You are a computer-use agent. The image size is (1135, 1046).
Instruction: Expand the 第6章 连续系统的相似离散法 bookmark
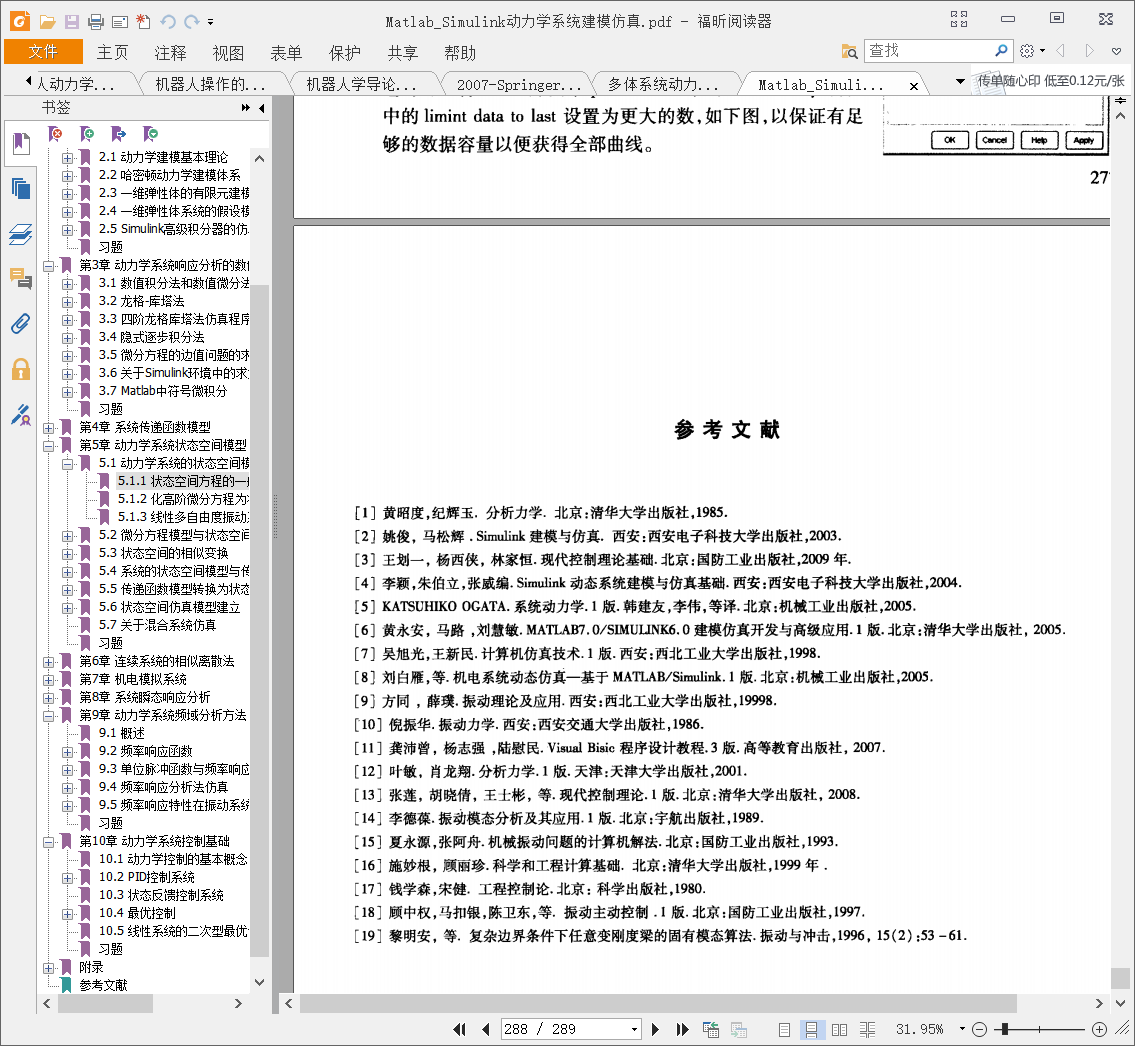[x=48, y=662]
